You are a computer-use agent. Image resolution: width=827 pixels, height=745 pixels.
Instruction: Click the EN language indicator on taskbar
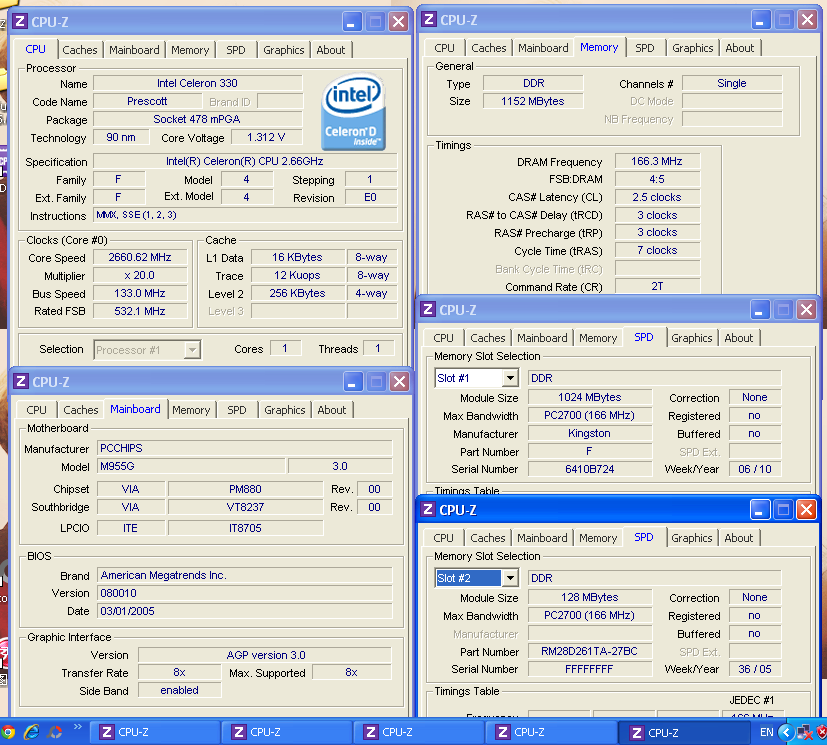coord(766,732)
